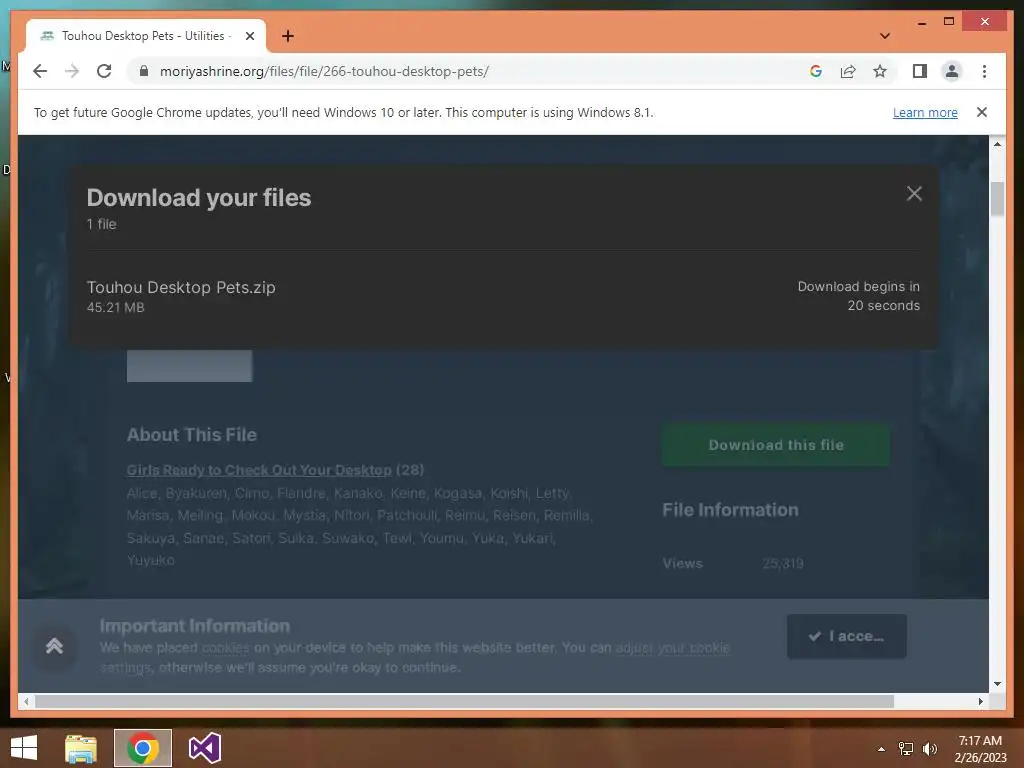Click the Google icon in address bar
Screen dimensions: 1024x768
tap(816, 71)
